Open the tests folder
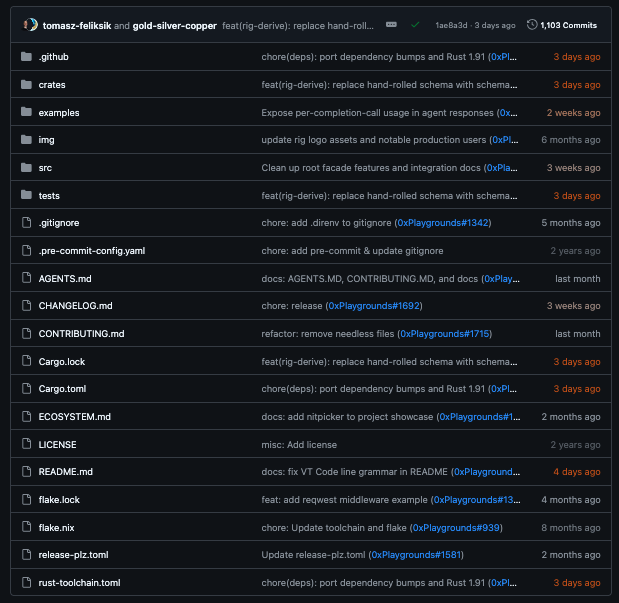619x603 pixels. tap(49, 196)
